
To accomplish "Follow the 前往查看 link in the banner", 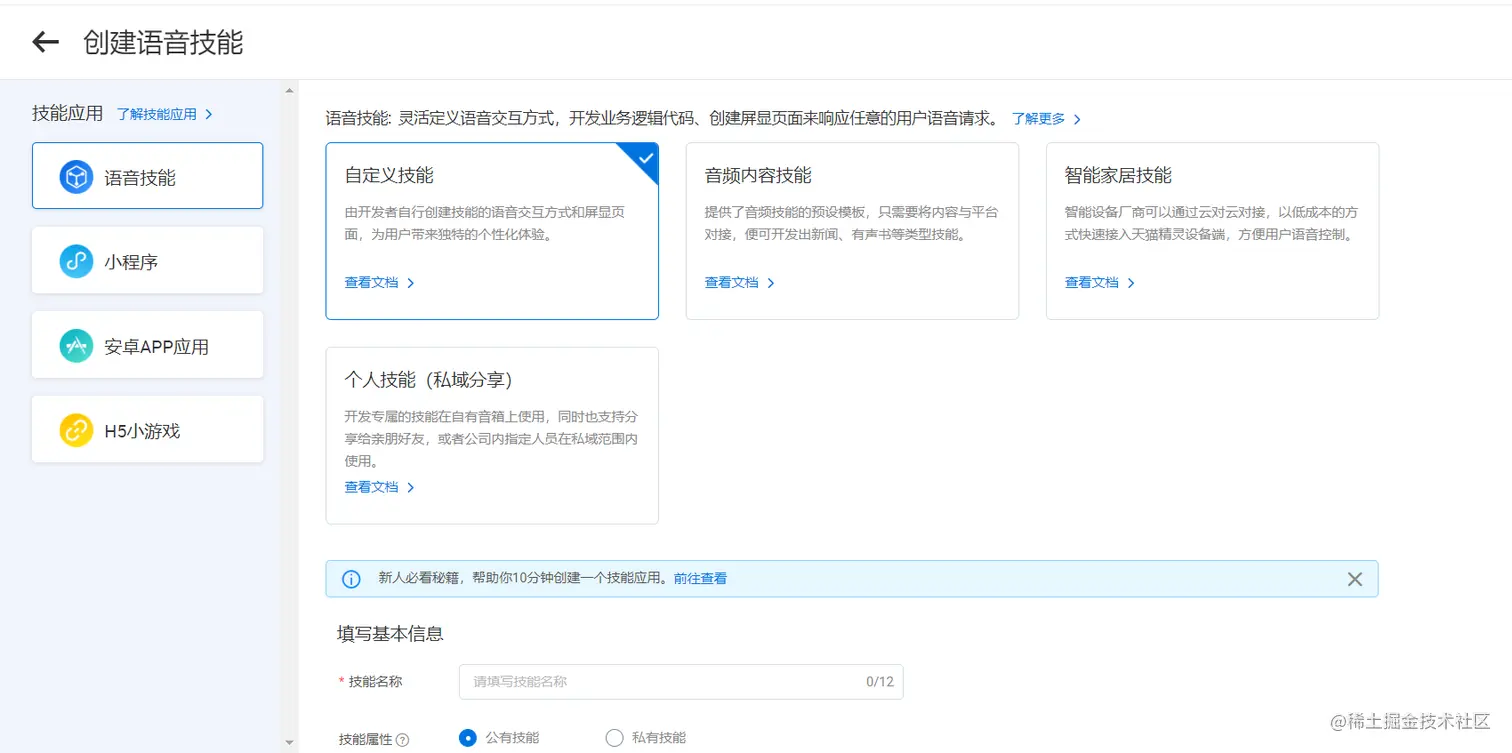I will (700, 578).
